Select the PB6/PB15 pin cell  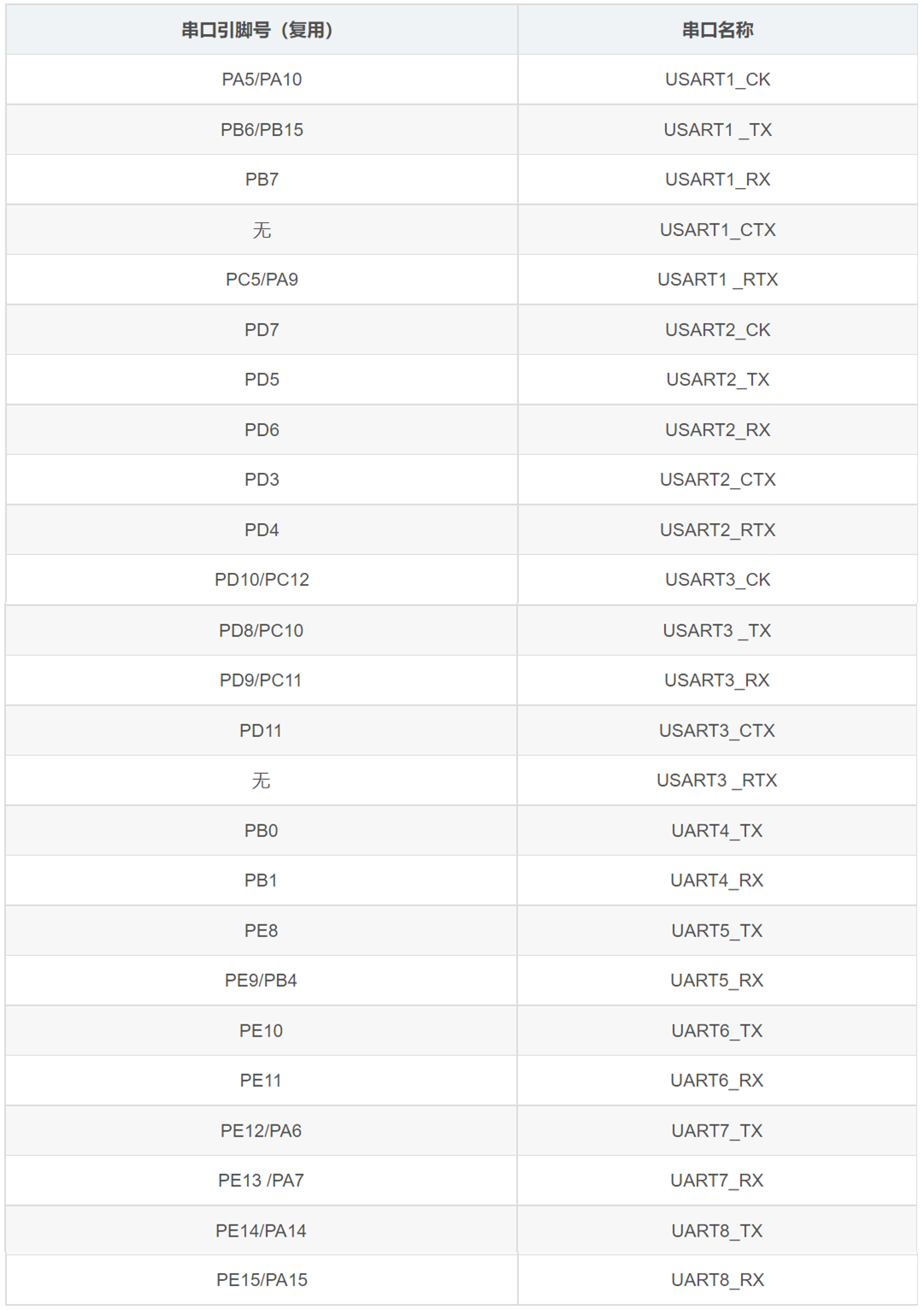(x=262, y=130)
